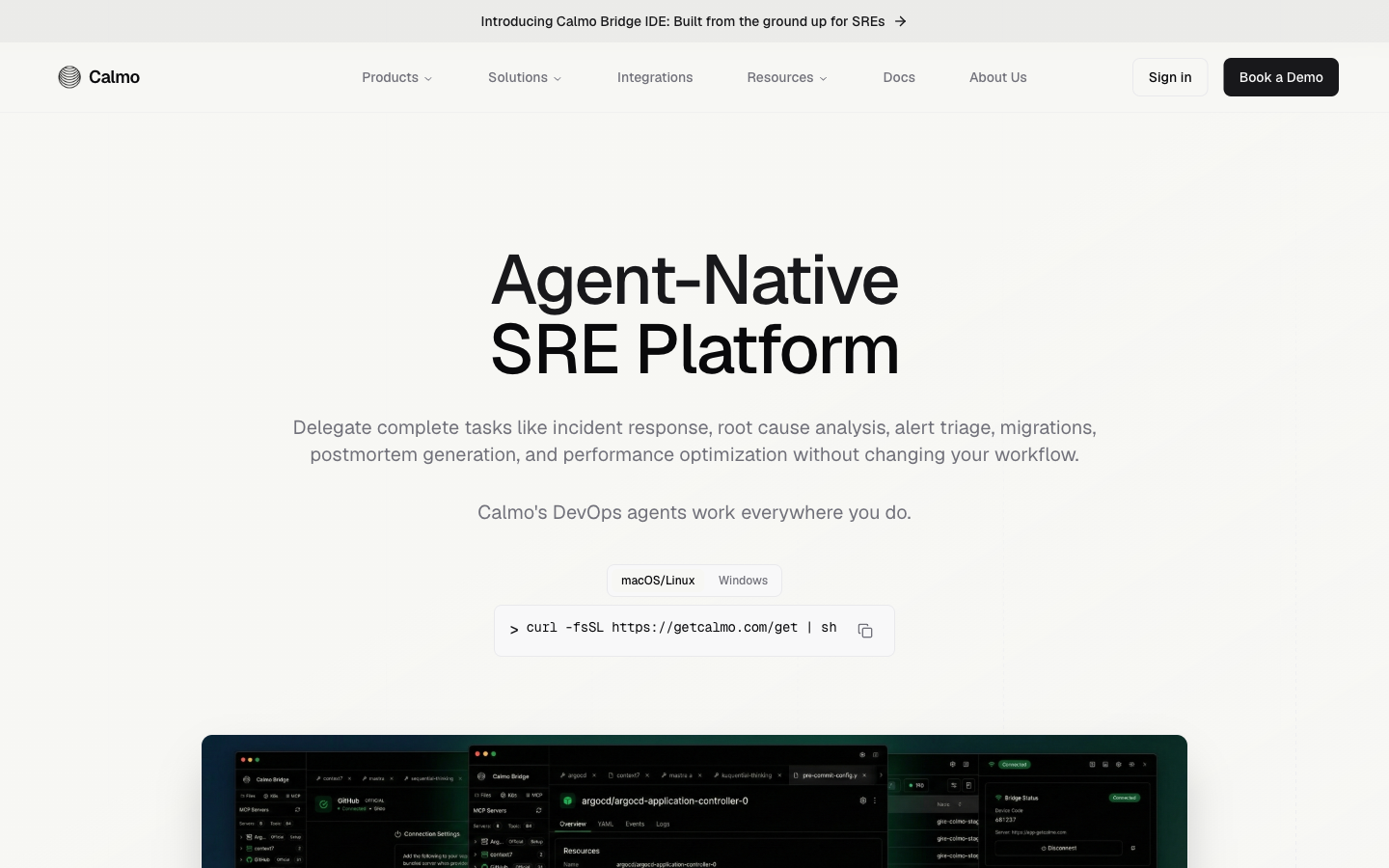This screenshot has width=1389, height=868.
Task: Click the Sign in button
Action: 1170,77
